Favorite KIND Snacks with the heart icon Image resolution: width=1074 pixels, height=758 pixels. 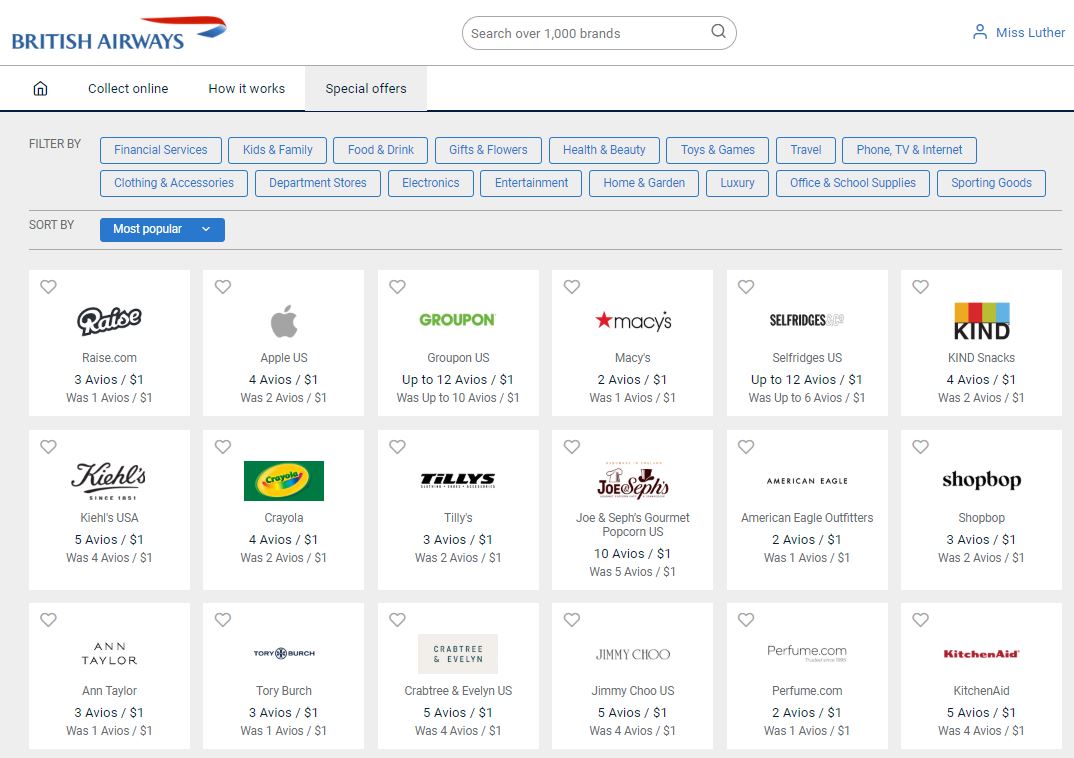click(921, 286)
